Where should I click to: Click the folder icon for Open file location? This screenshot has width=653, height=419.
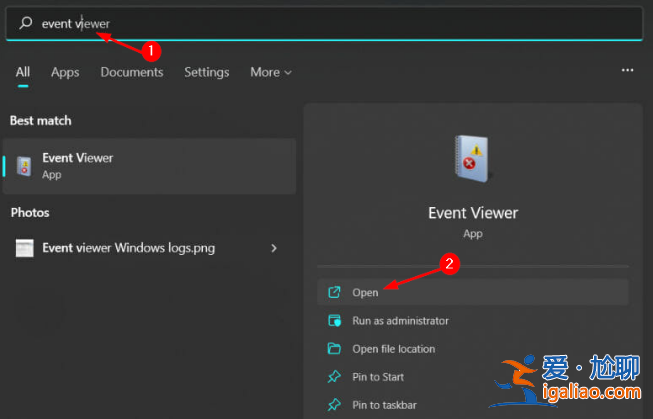334,349
